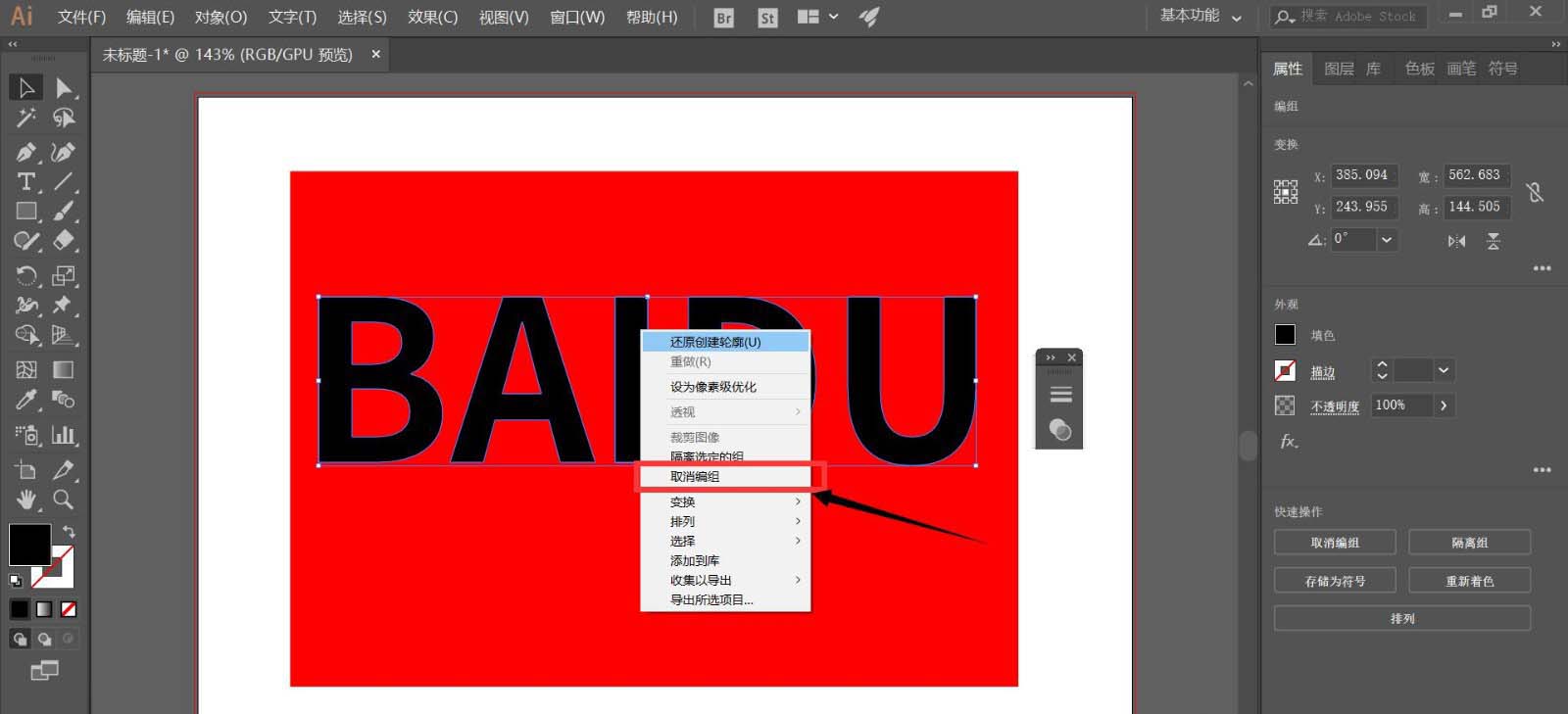Click the 排列 quick action button
The height and width of the screenshot is (714, 1568).
tap(1402, 619)
